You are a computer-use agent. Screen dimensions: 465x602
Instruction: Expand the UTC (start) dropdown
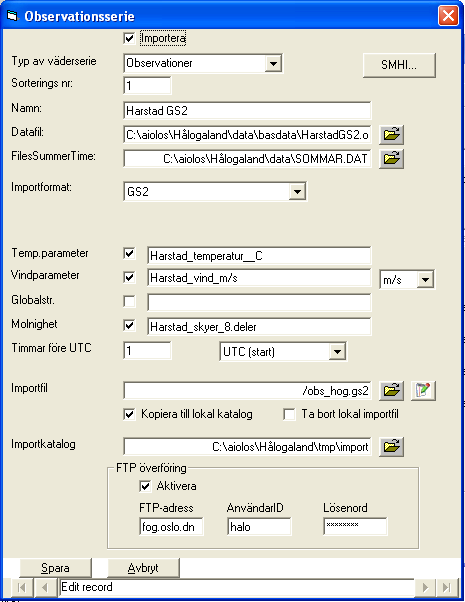coord(337,352)
